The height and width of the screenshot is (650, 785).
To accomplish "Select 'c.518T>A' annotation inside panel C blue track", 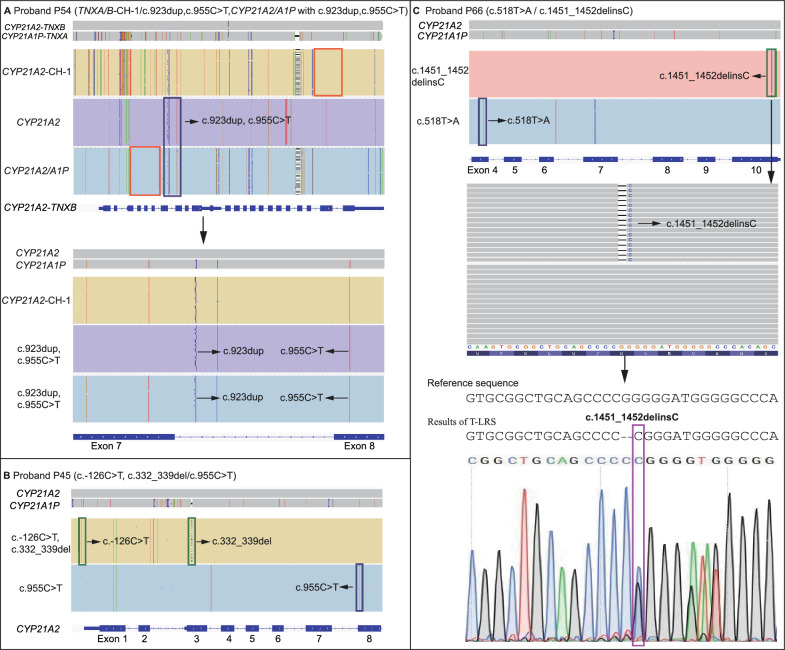I will [x=529, y=121].
